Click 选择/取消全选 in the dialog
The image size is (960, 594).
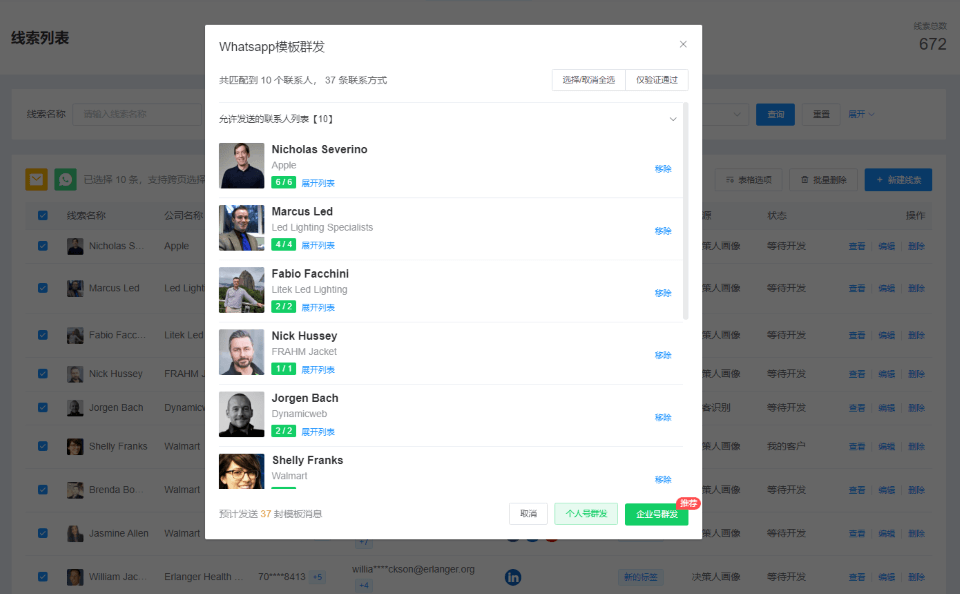(x=588, y=80)
